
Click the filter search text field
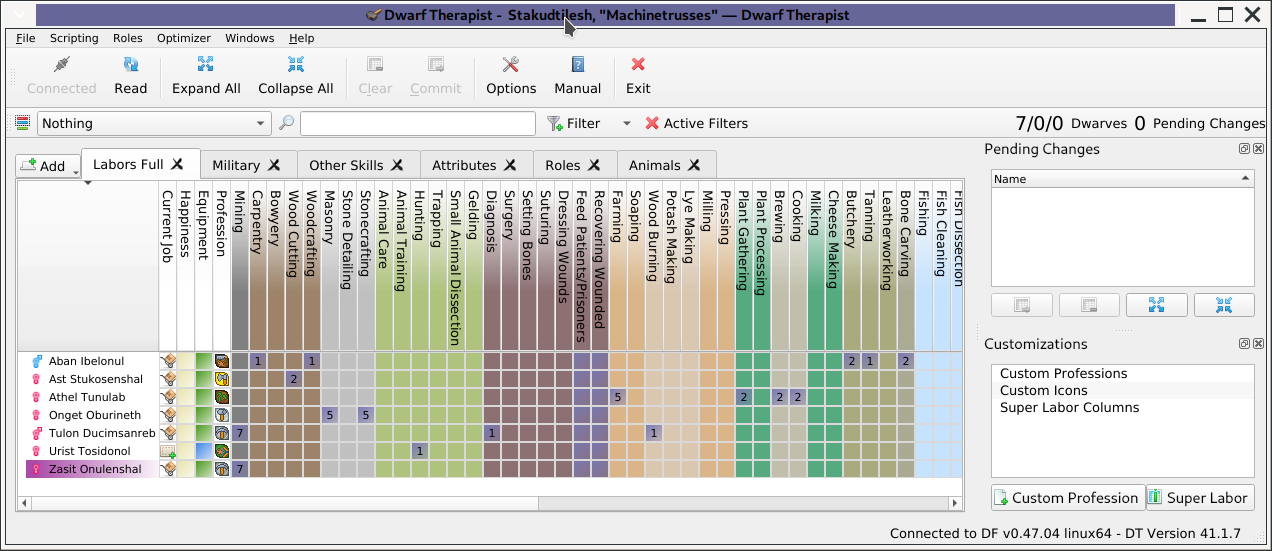pyautogui.click(x=417, y=123)
